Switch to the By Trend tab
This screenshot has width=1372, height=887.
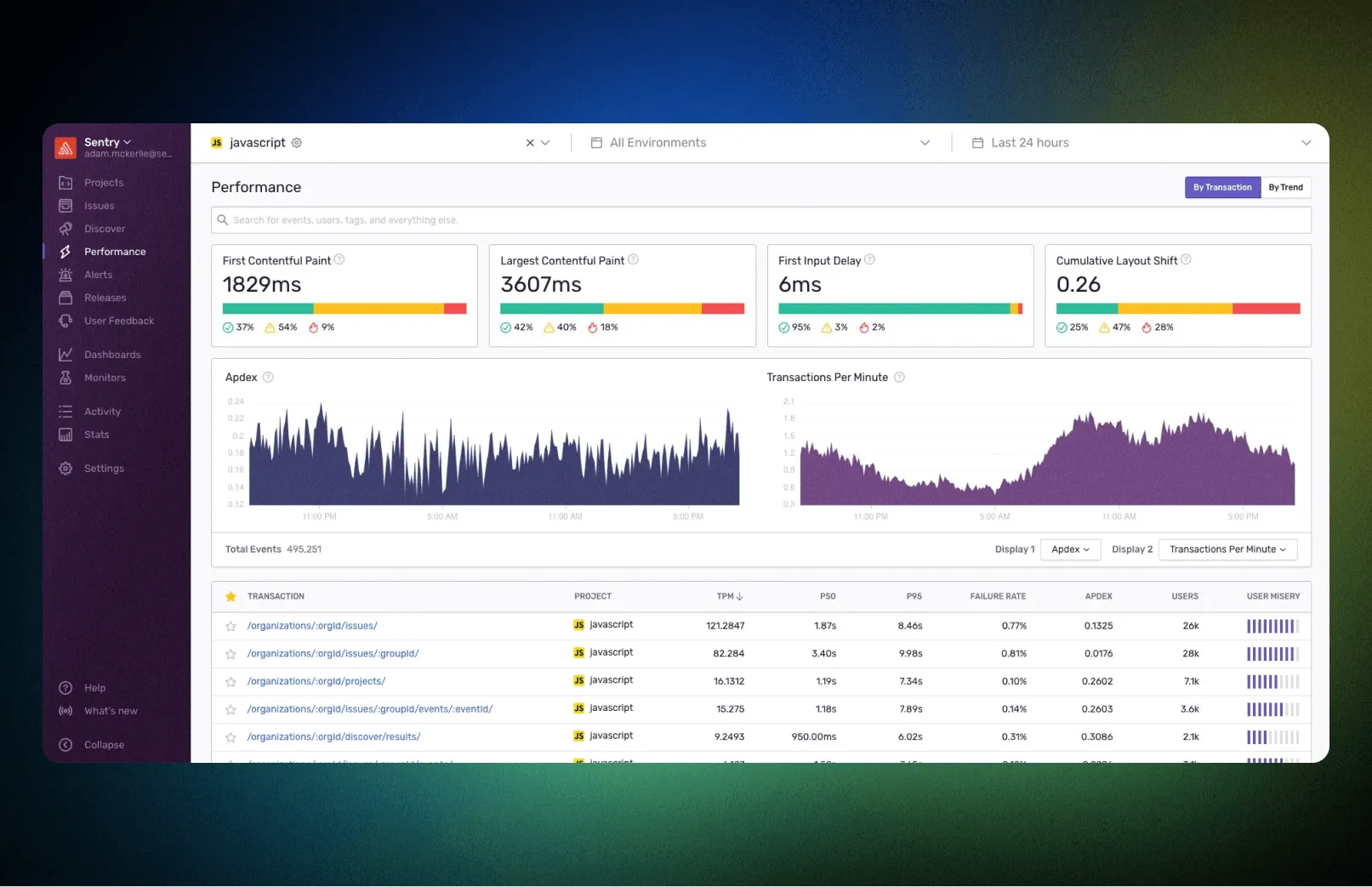[1285, 187]
